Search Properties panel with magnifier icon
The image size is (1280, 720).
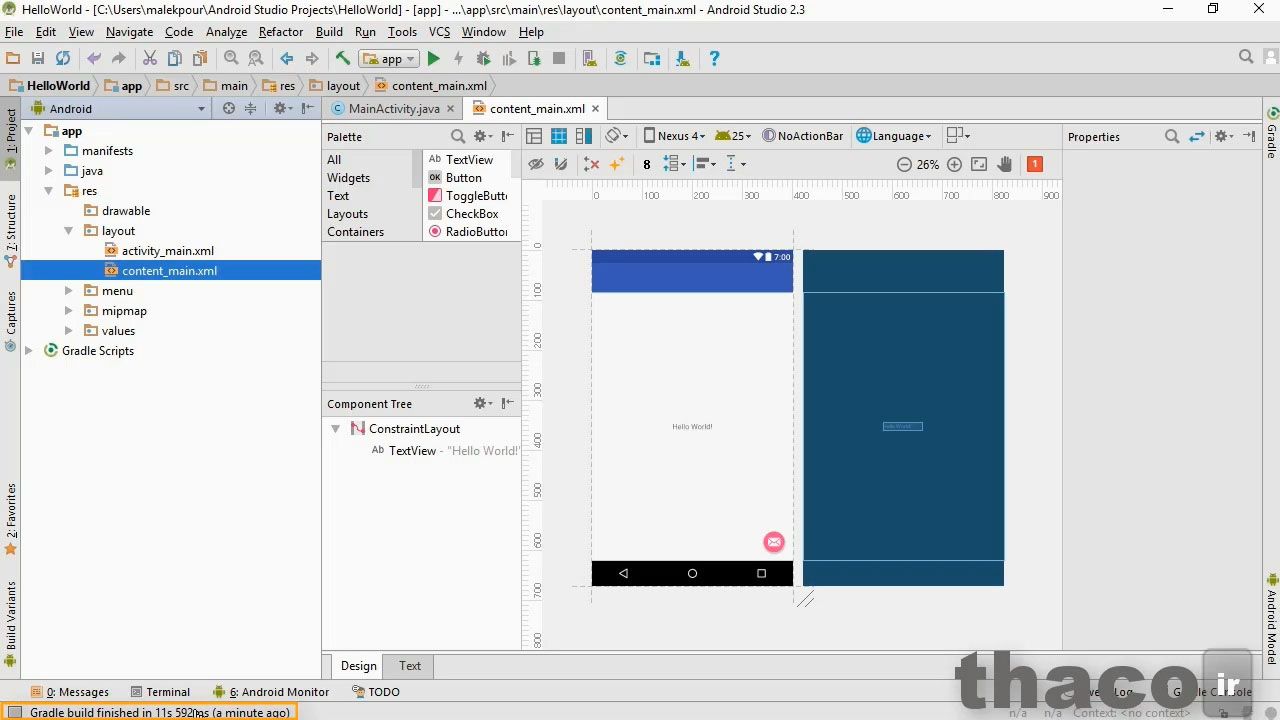tap(1172, 137)
